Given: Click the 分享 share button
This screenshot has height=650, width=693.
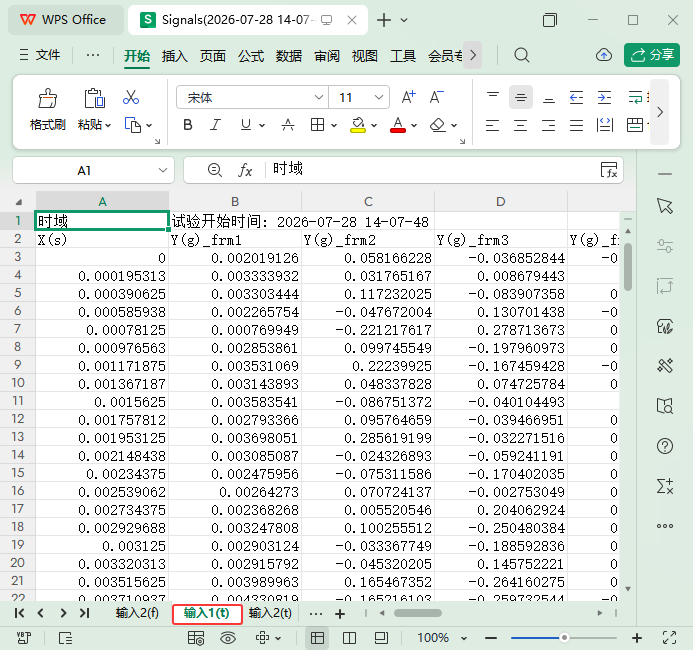Looking at the screenshot, I should click(652, 55).
